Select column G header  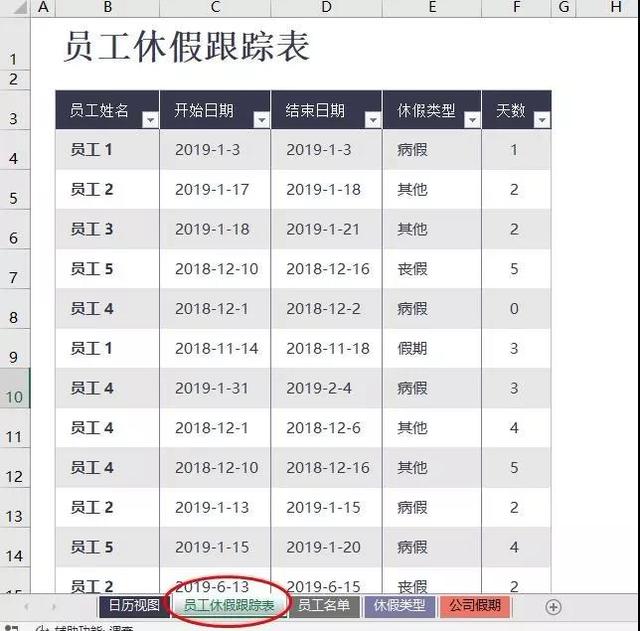(x=564, y=7)
